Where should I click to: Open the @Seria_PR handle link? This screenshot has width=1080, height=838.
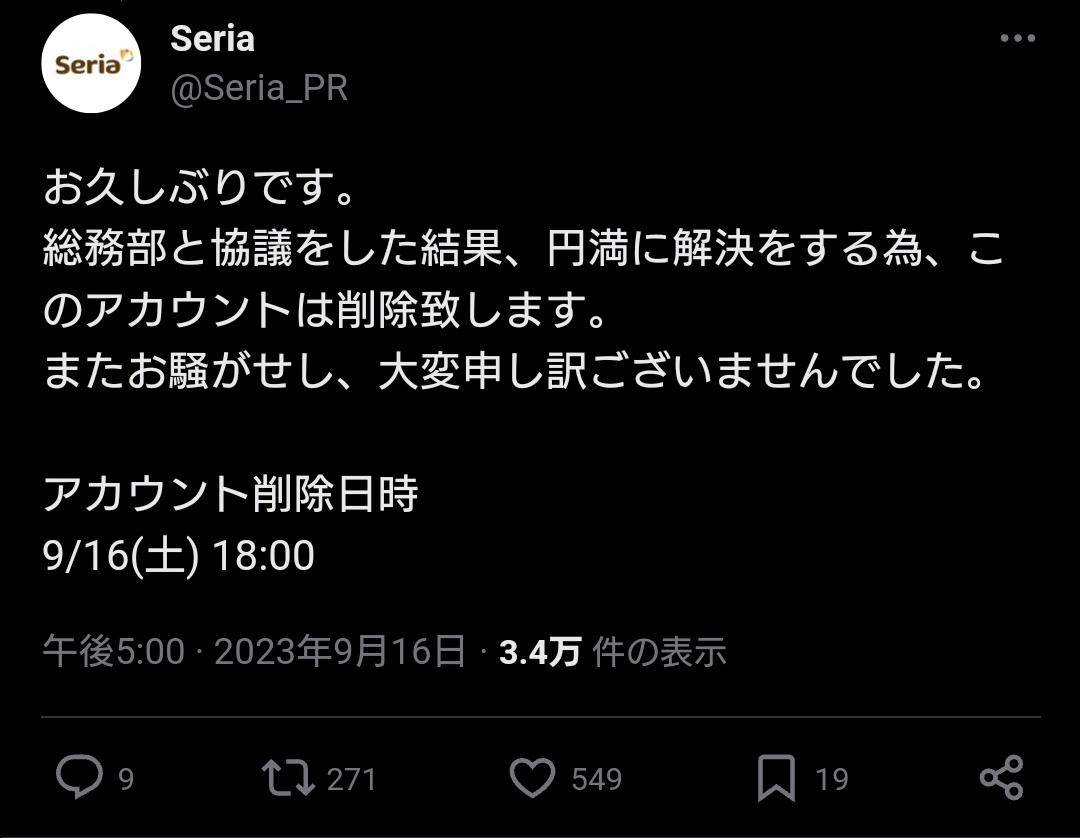pyautogui.click(x=259, y=88)
